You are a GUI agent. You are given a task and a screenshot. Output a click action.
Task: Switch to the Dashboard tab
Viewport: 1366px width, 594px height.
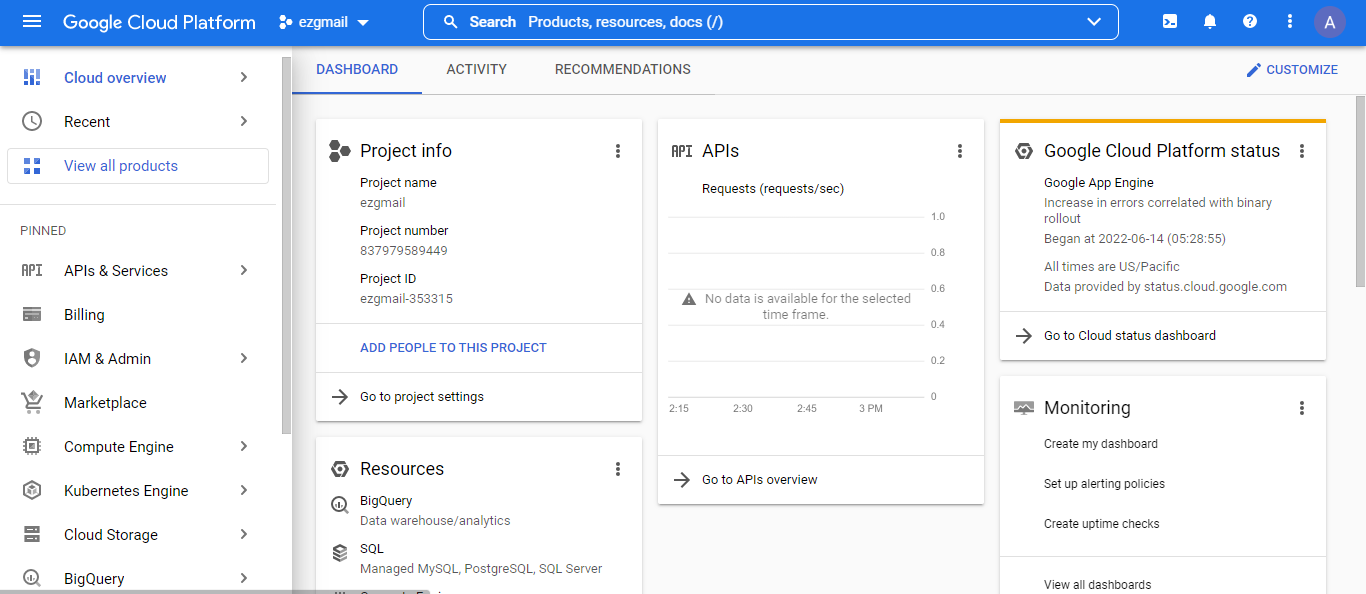(357, 70)
